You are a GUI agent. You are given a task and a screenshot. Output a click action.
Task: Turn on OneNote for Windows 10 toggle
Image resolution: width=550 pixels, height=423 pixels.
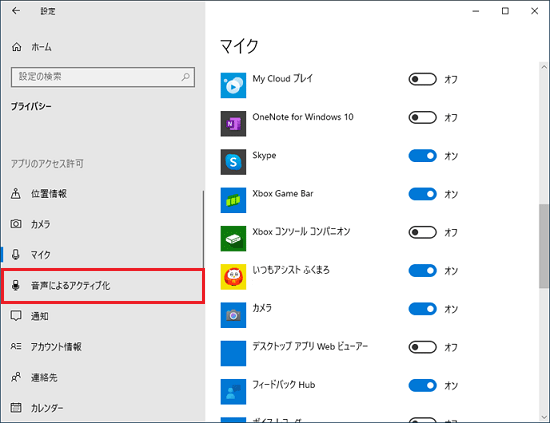tap(422, 118)
